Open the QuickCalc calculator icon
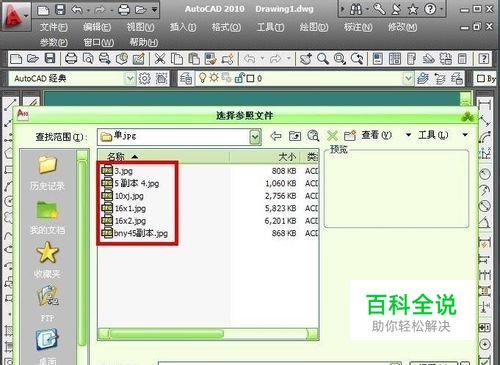Image resolution: width=500 pixels, height=365 pixels. point(462,59)
